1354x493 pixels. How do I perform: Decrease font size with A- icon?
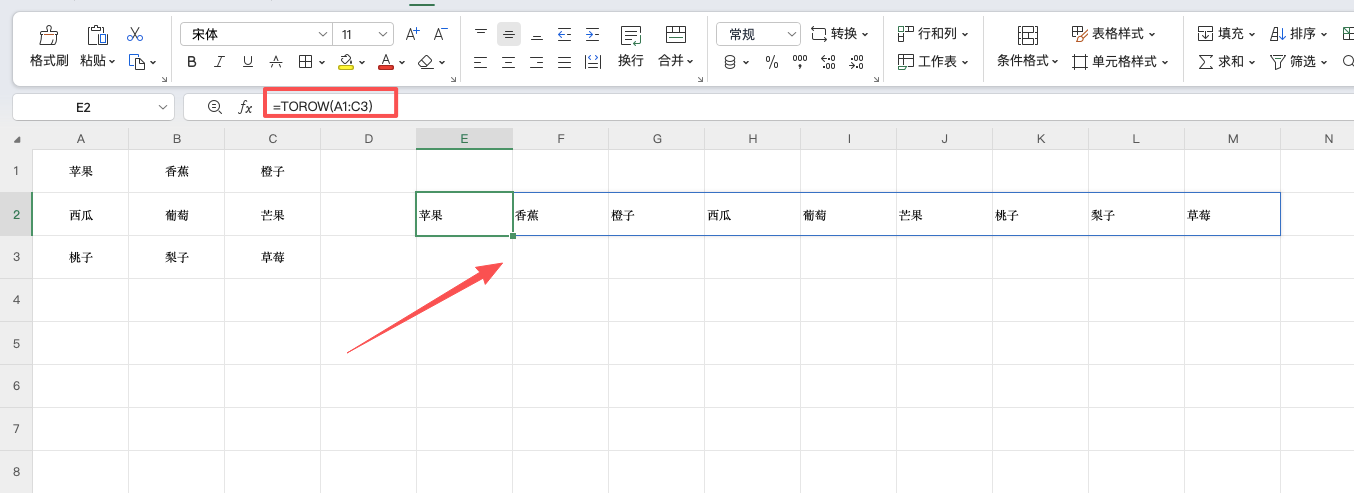tap(441, 35)
